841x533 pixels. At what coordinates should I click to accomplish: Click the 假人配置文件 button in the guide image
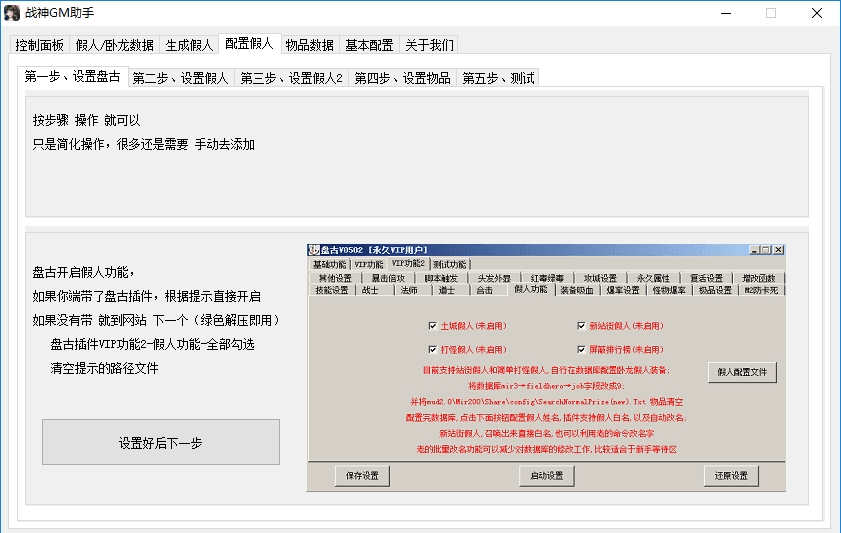coord(742,372)
